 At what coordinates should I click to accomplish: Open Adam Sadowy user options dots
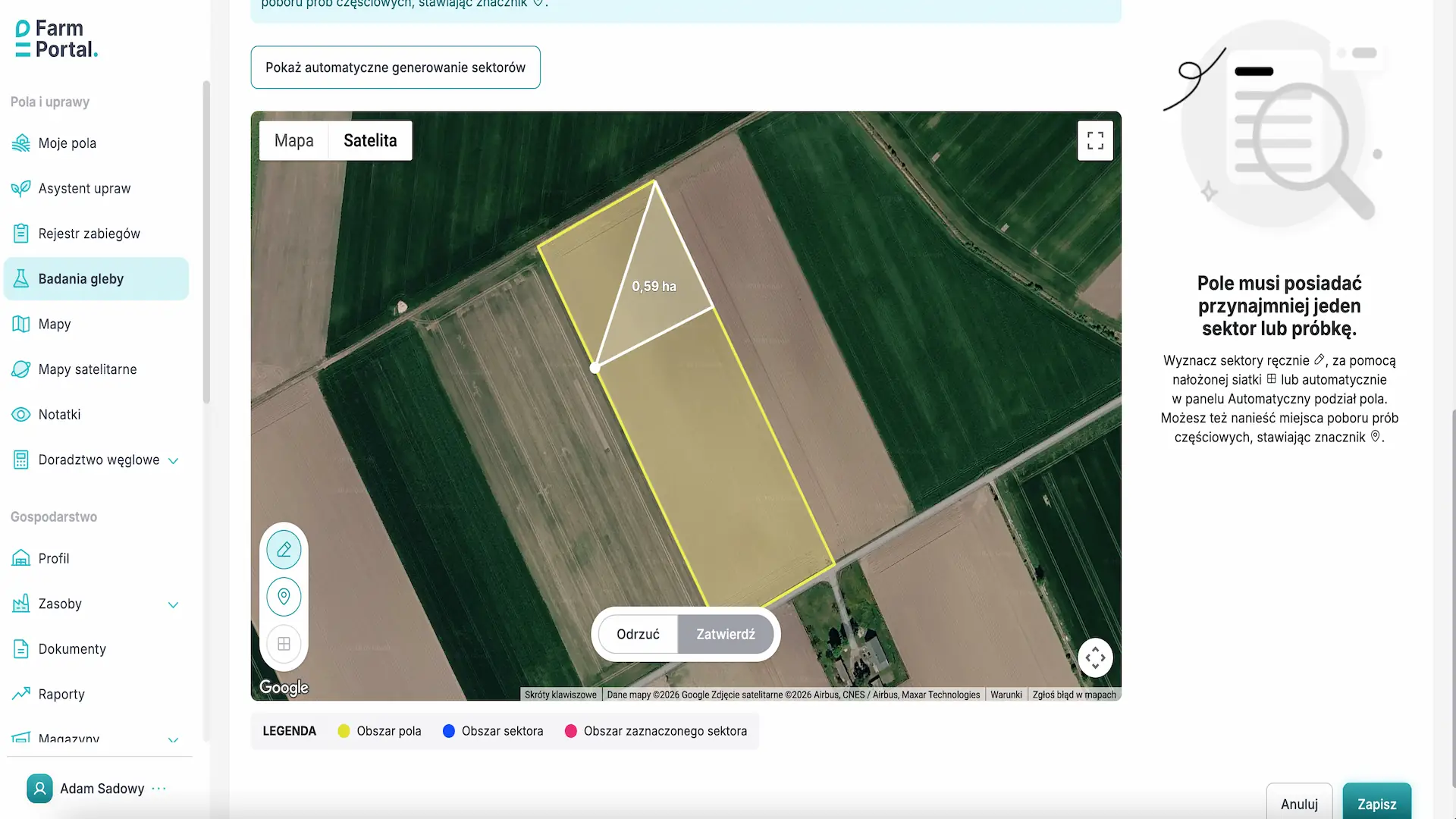pos(158,789)
